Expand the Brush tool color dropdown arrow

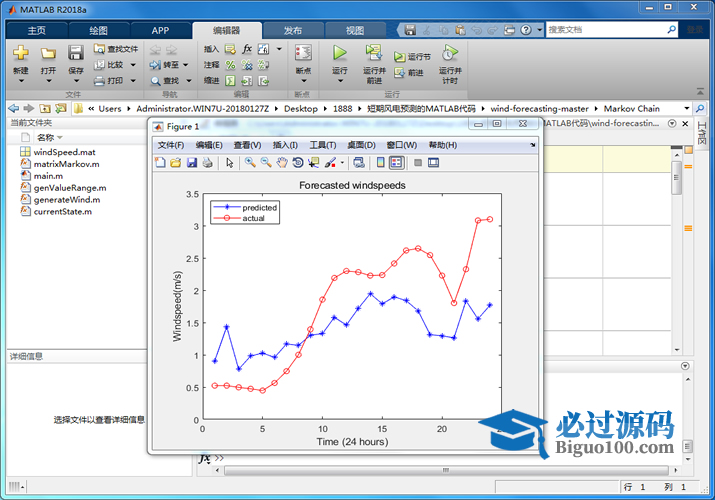pyautogui.click(x=342, y=162)
